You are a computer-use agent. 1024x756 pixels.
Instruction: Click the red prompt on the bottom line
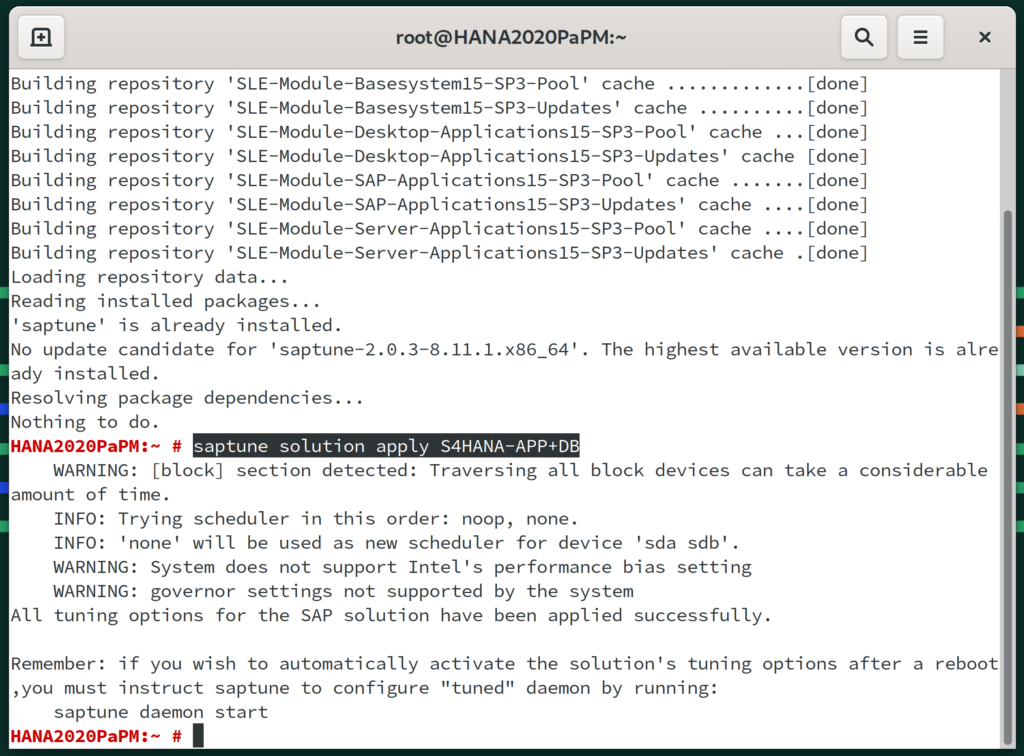[96, 736]
